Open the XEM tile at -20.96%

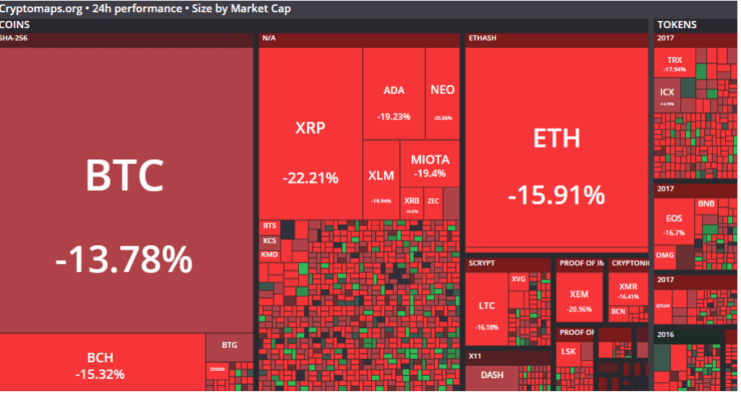(x=579, y=298)
